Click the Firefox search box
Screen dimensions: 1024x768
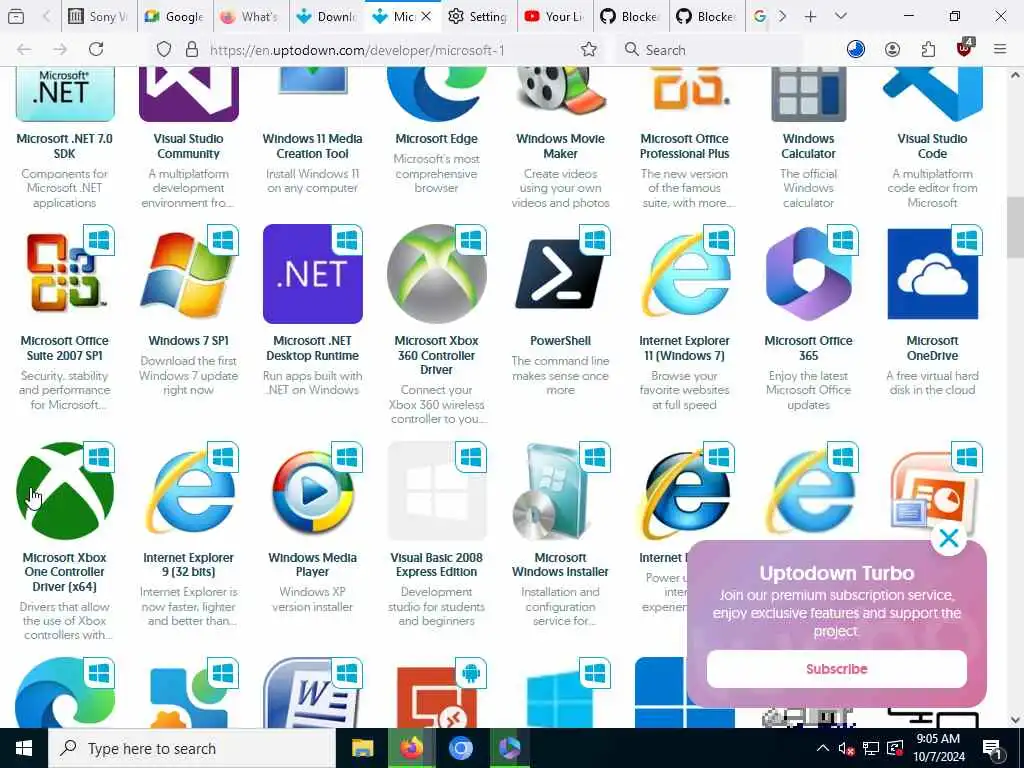click(708, 50)
